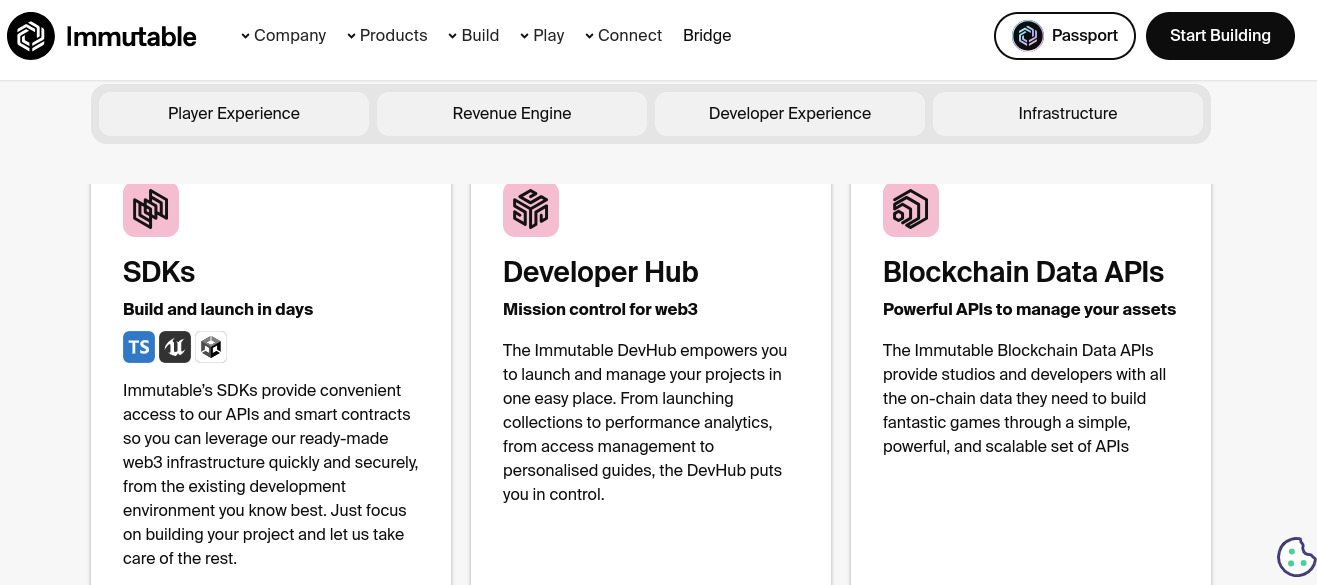Expand the Play dropdown menu

click(542, 36)
